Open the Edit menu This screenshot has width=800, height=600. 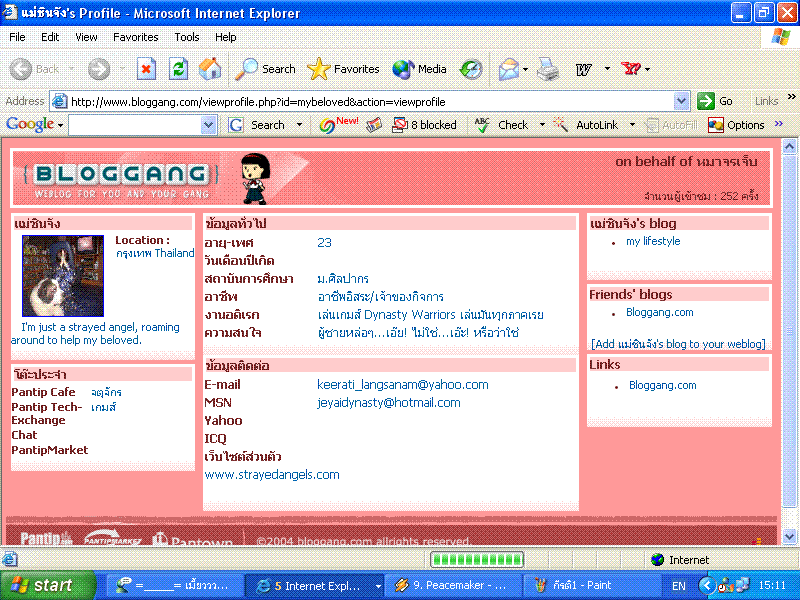49,37
